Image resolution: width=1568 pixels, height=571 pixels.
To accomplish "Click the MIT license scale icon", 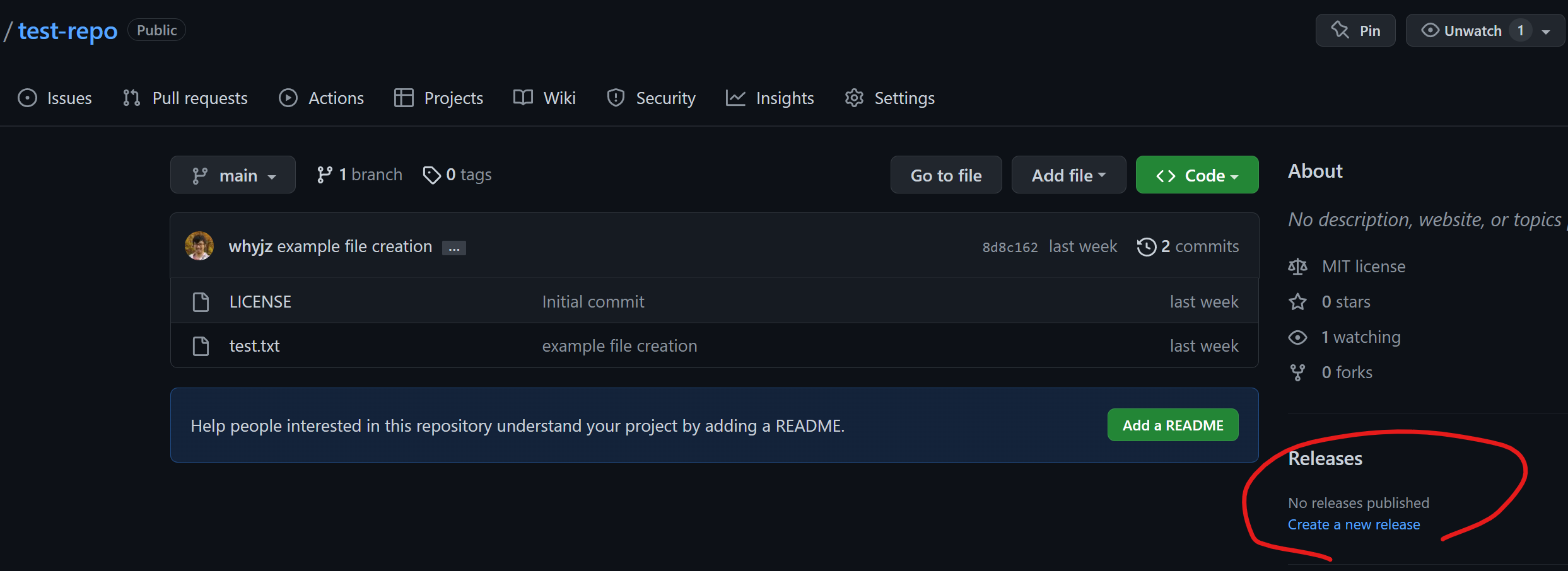I will (x=1297, y=267).
